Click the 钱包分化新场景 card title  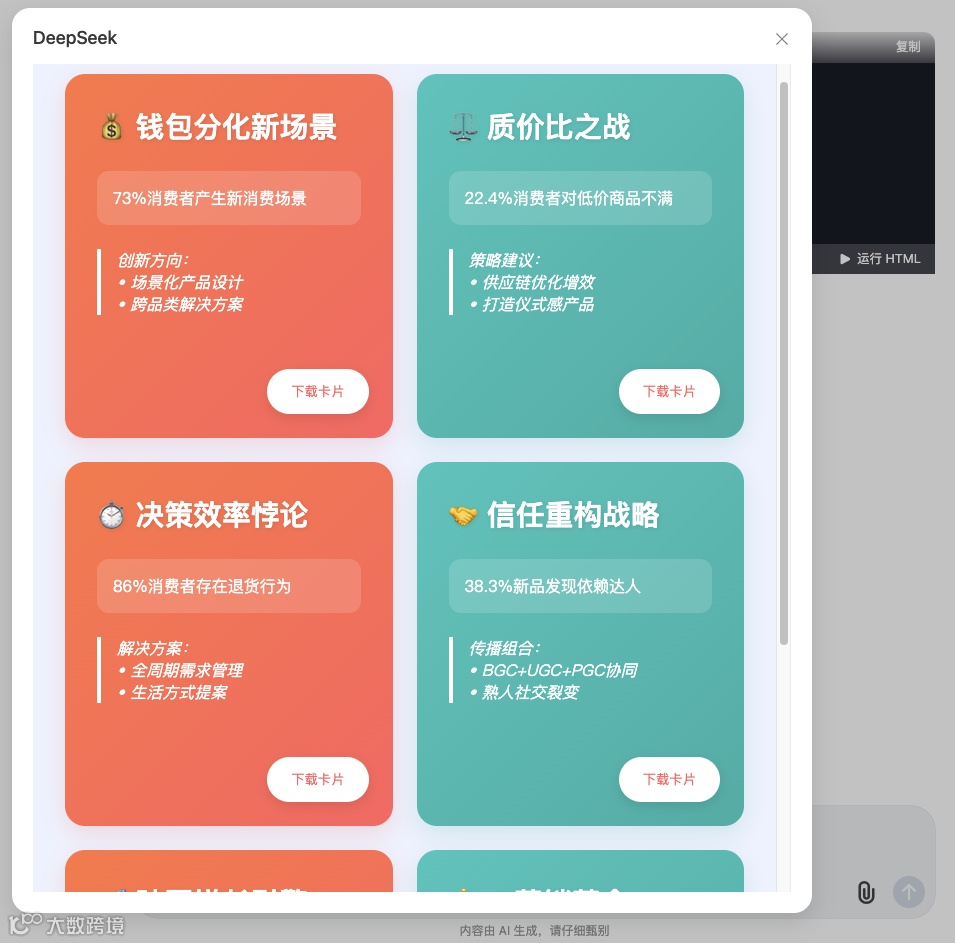coord(236,127)
